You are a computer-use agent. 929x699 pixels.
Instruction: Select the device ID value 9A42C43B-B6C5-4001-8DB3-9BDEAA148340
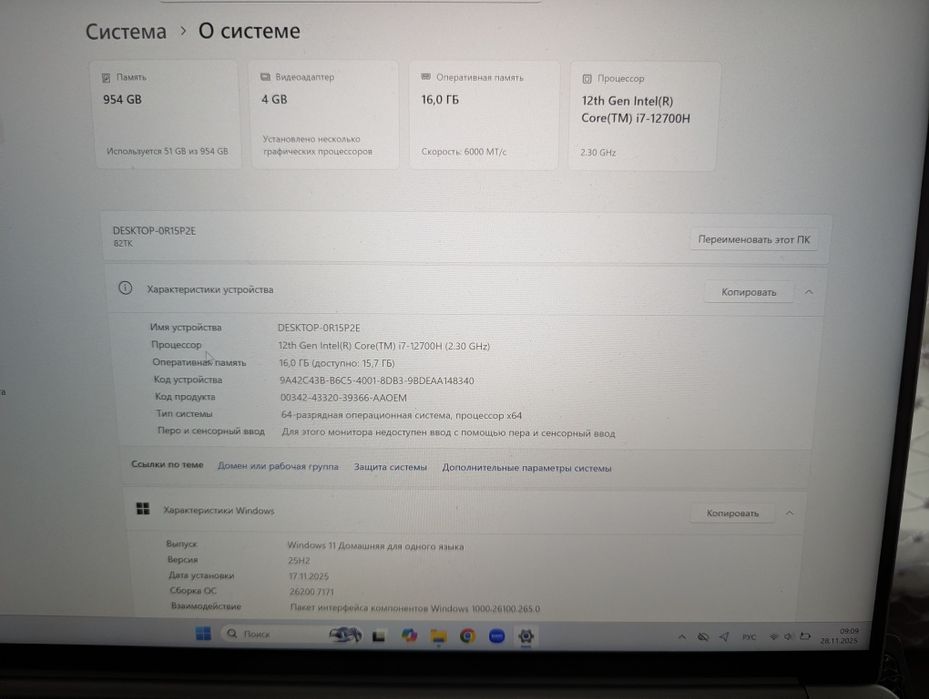pyautogui.click(x=376, y=381)
